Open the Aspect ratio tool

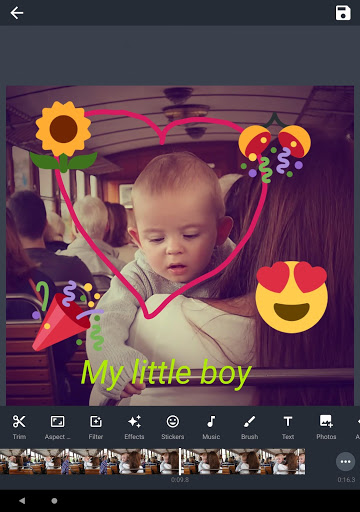click(57, 427)
